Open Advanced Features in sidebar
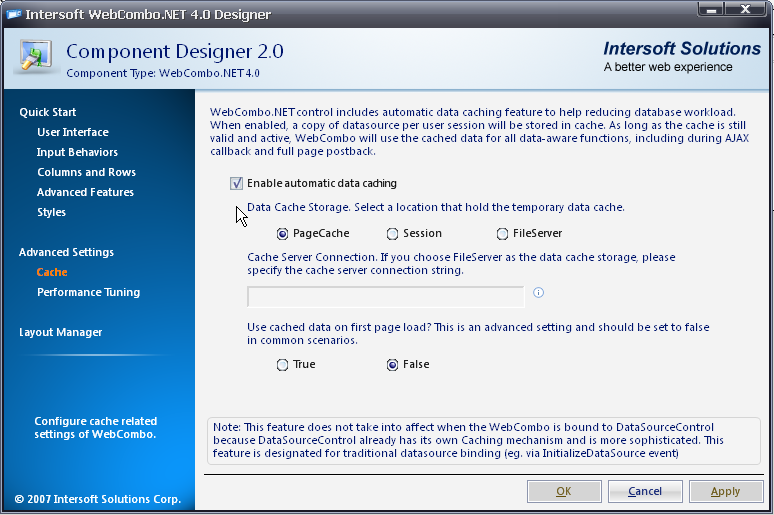This screenshot has height=515, width=774. [85, 192]
